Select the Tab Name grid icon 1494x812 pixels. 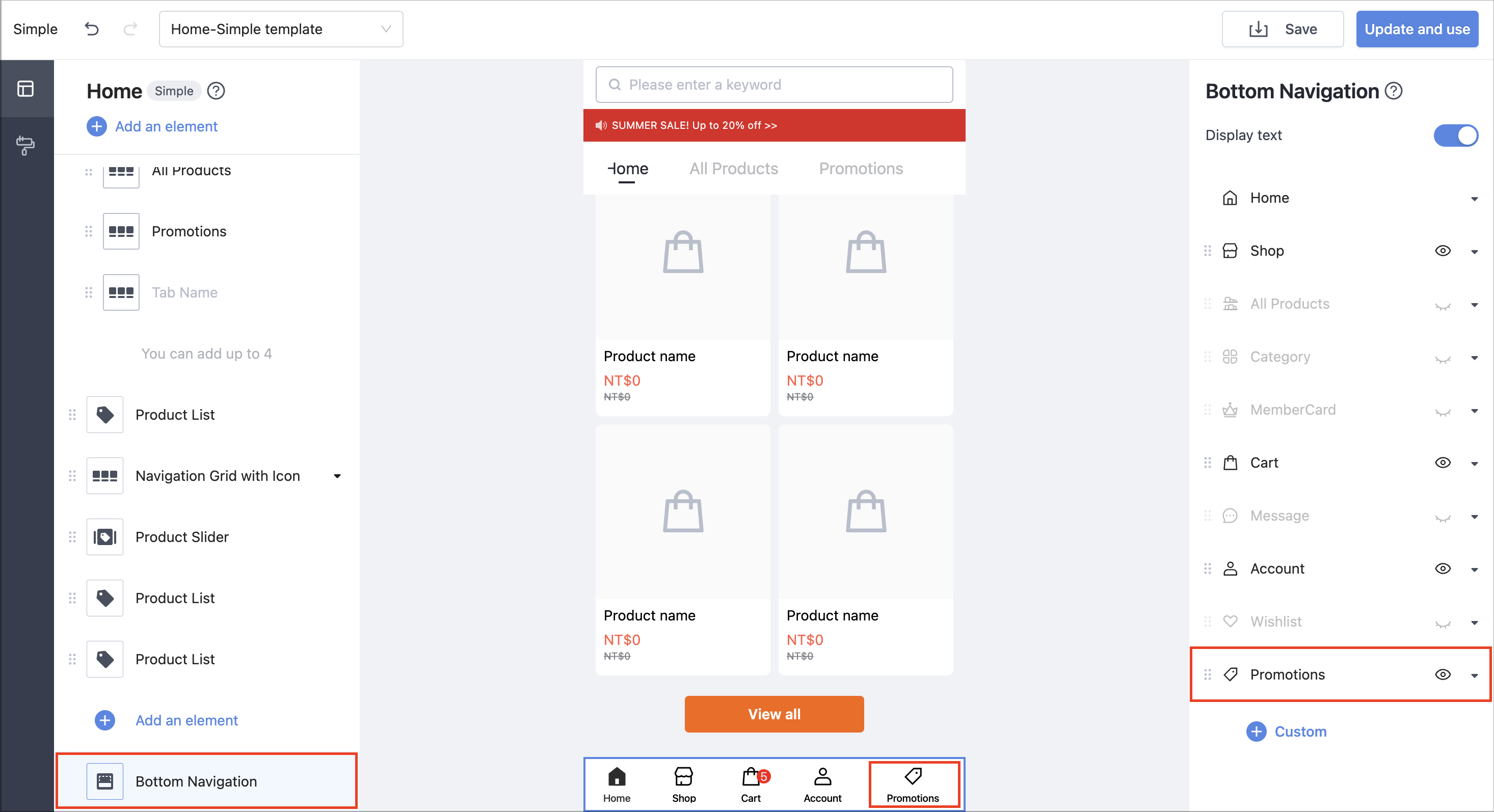(121, 292)
